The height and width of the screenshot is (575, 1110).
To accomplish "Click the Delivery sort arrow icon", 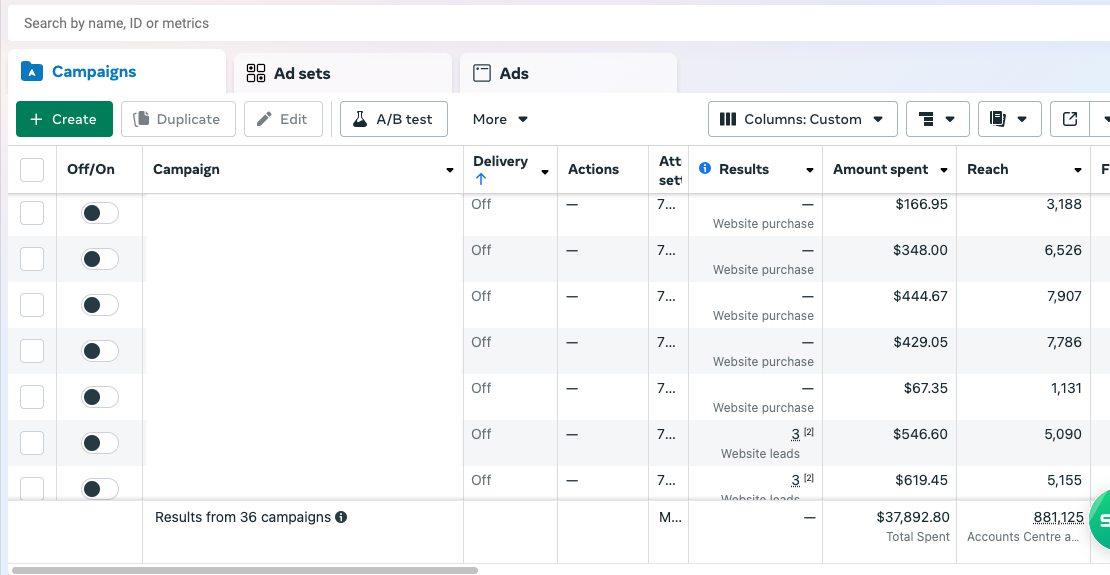I will [481, 180].
